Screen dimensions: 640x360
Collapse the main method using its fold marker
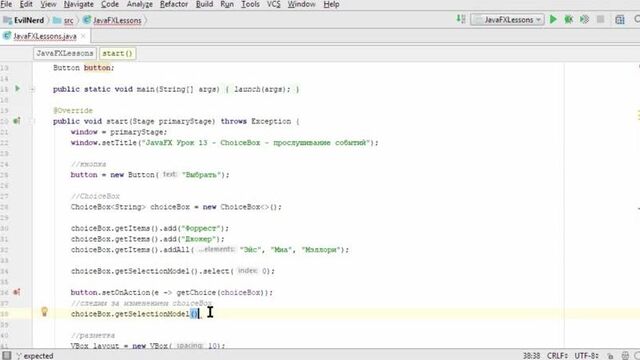point(32,89)
